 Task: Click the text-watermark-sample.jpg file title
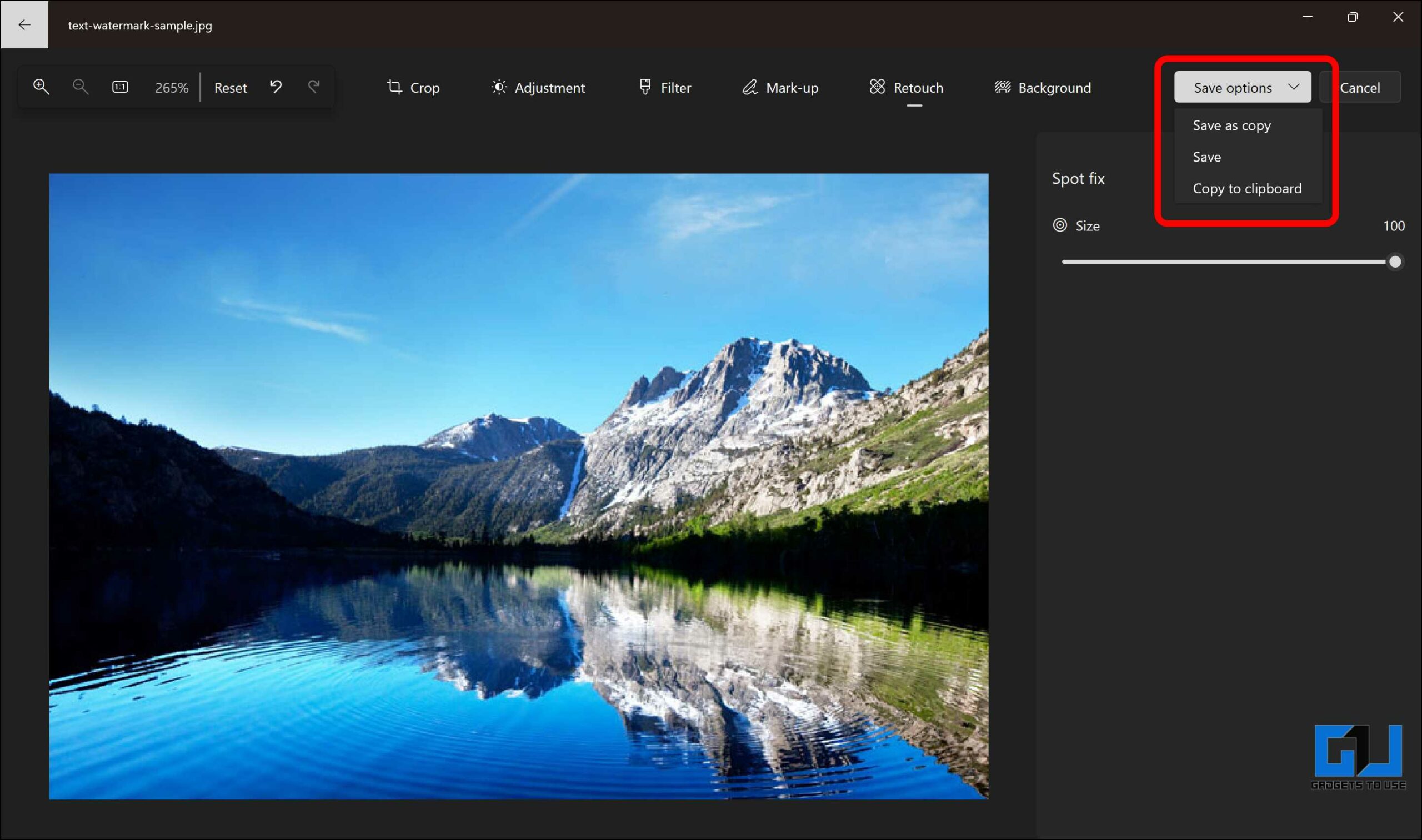[140, 26]
